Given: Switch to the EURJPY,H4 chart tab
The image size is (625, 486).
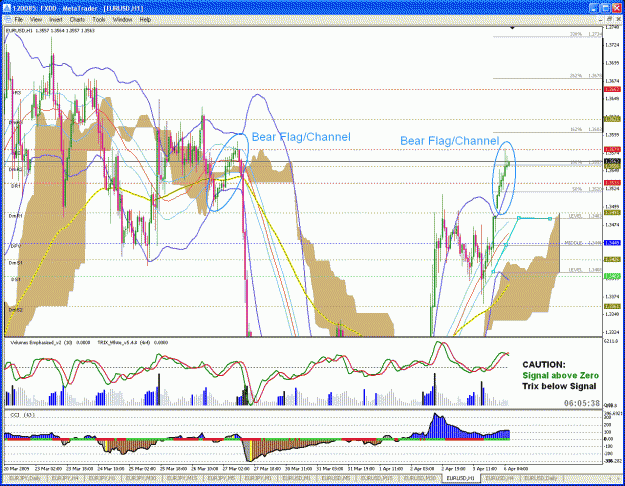Looking at the screenshot, I should click(x=65, y=478).
